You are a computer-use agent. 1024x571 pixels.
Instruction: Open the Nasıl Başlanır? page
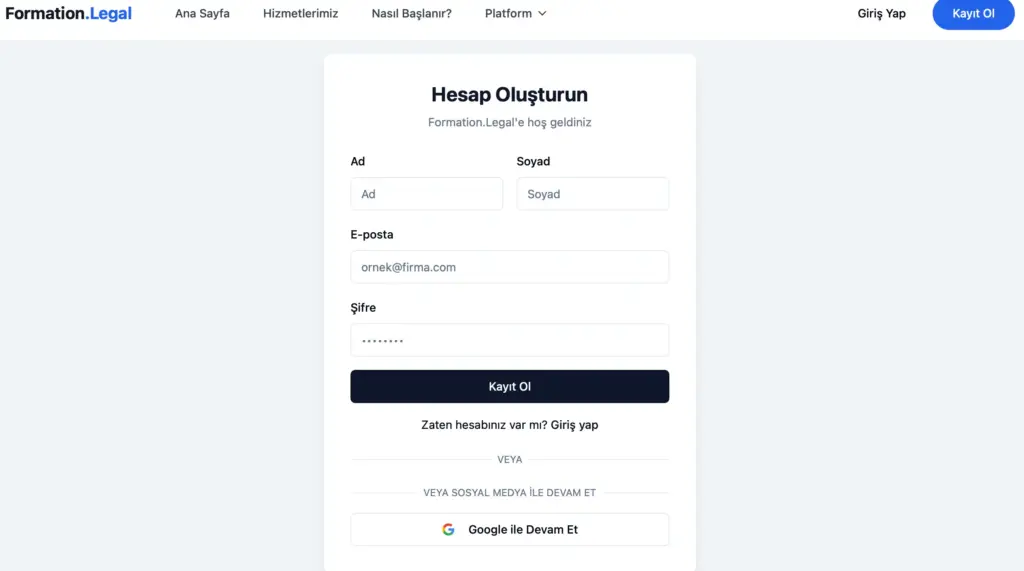coord(411,13)
